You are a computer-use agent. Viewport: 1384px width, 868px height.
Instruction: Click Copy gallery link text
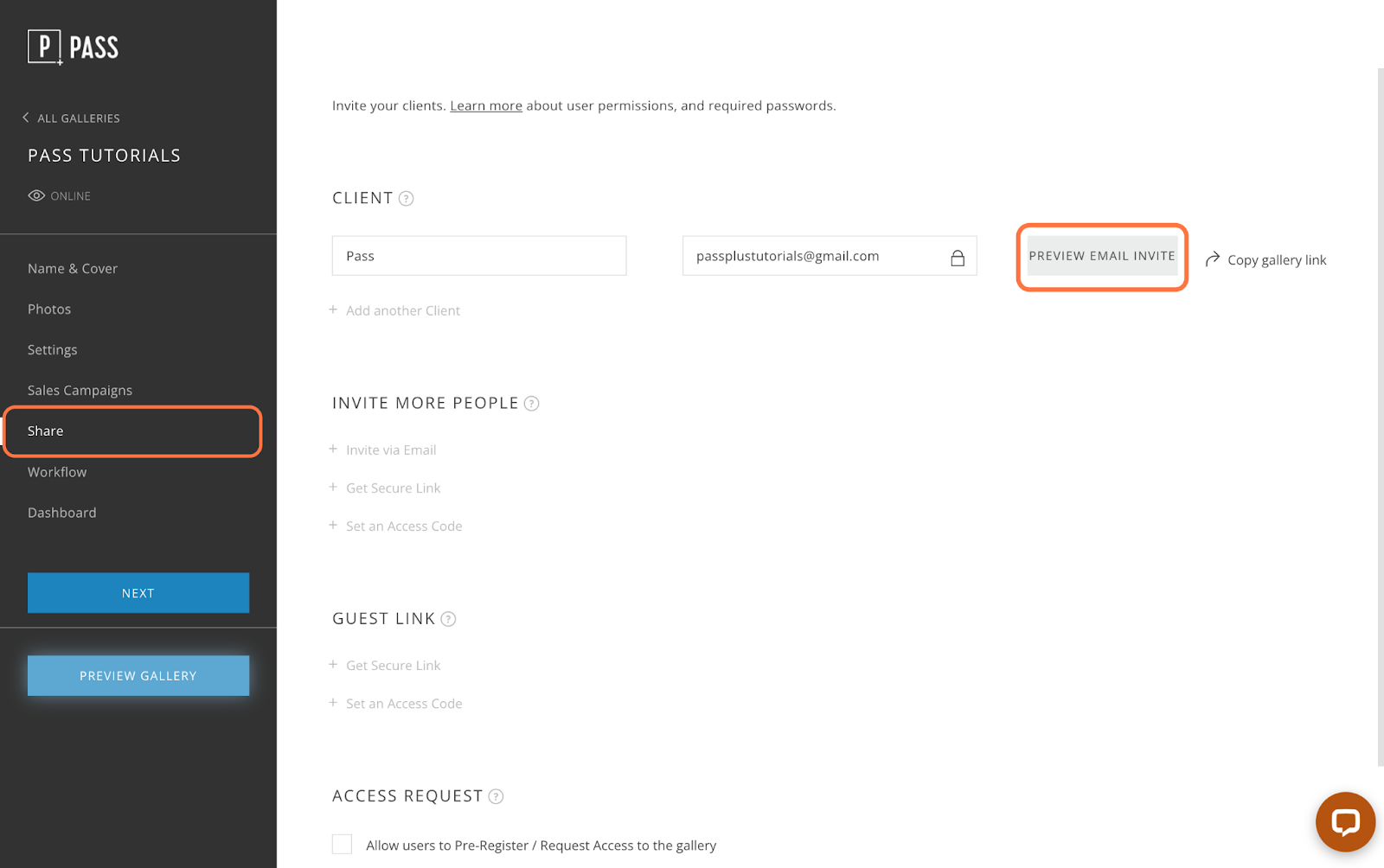[x=1277, y=260]
